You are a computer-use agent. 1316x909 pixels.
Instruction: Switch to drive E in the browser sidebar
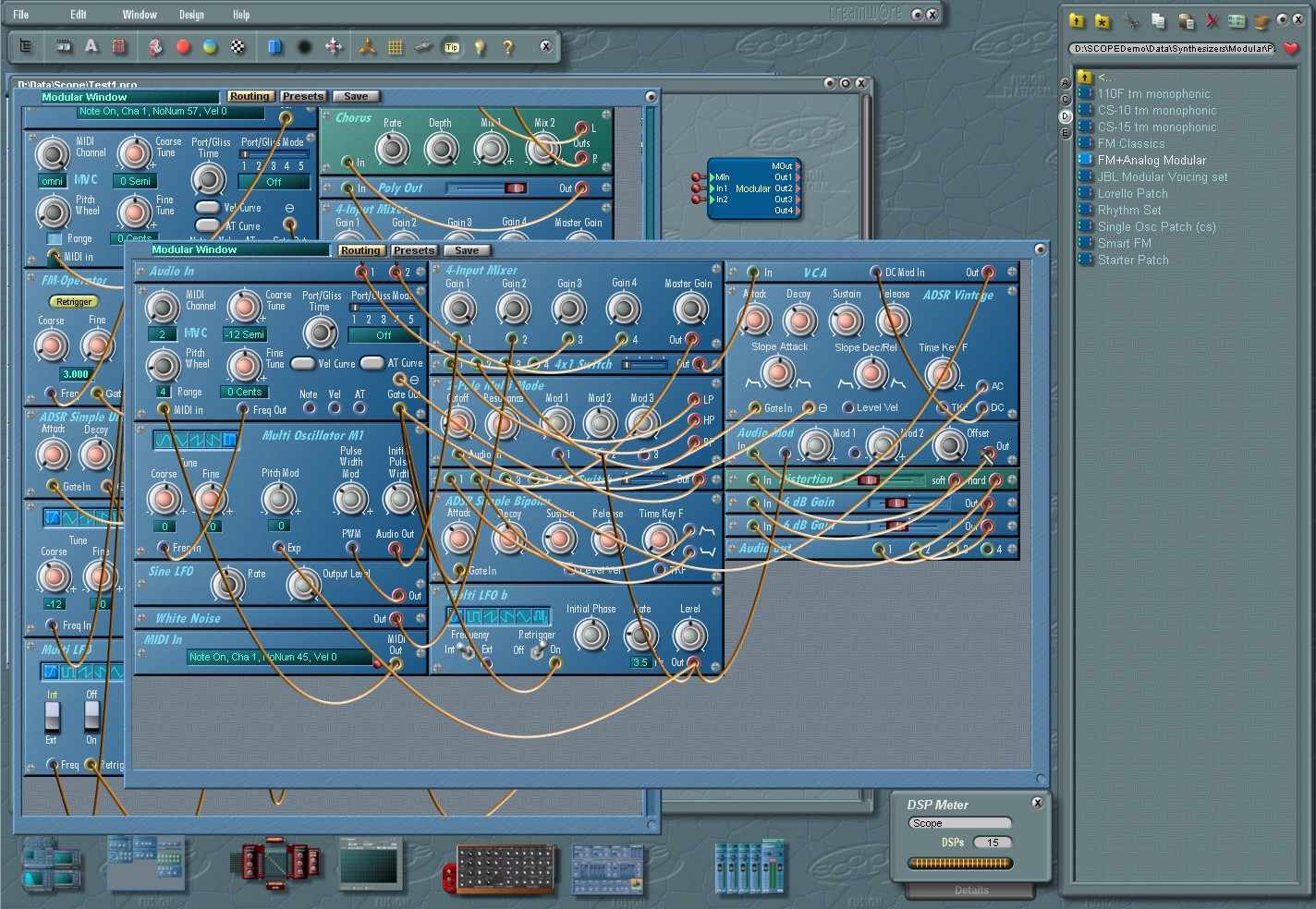pos(1065,133)
